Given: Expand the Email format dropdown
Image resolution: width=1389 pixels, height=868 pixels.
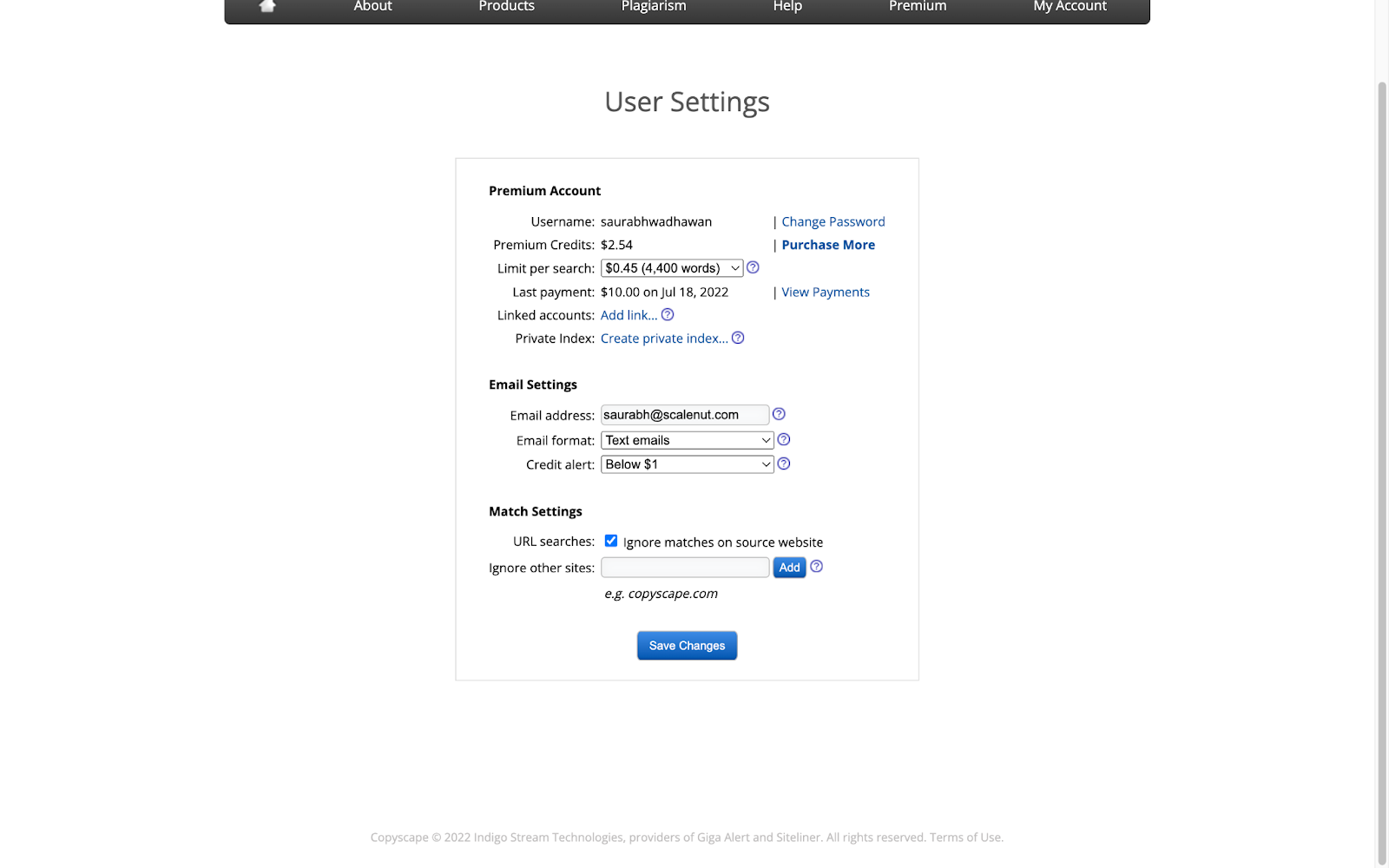Looking at the screenshot, I should [687, 440].
